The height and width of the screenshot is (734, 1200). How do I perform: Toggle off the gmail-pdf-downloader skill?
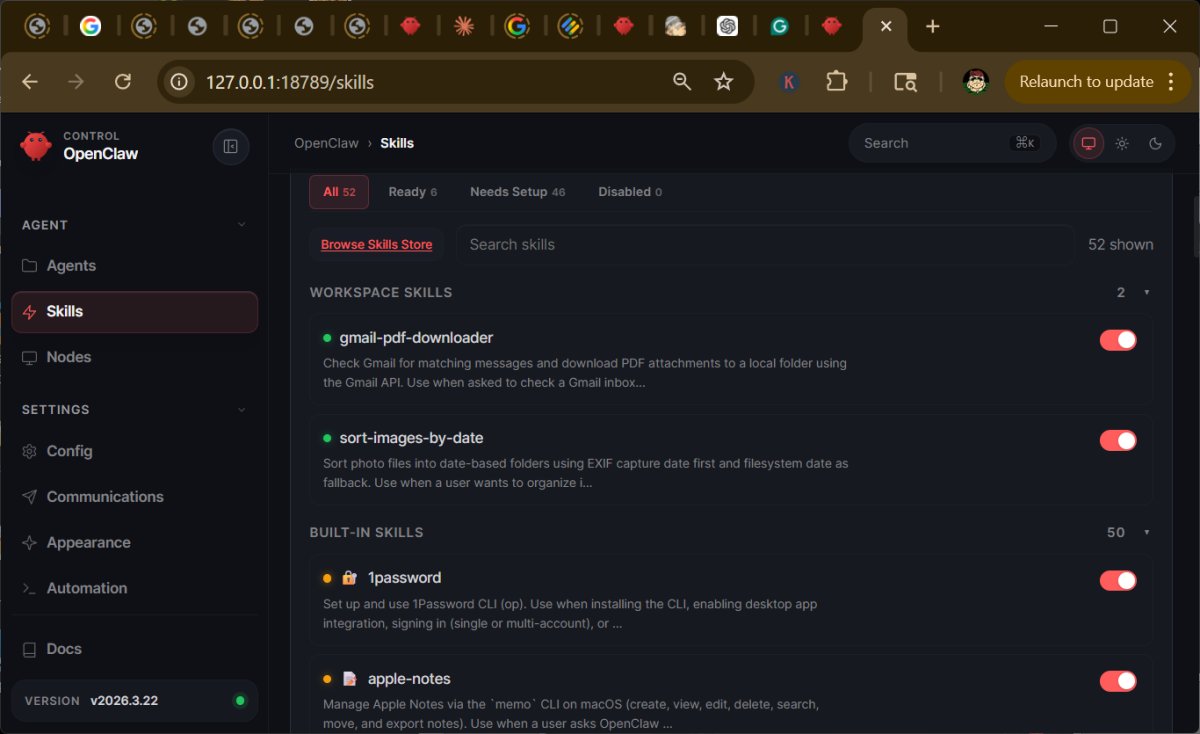[1118, 340]
